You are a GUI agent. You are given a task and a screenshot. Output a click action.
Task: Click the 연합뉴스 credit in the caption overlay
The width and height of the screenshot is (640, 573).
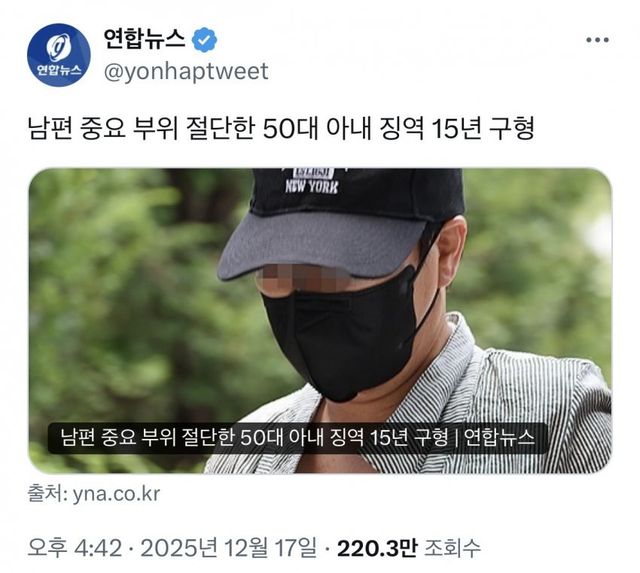500,438
